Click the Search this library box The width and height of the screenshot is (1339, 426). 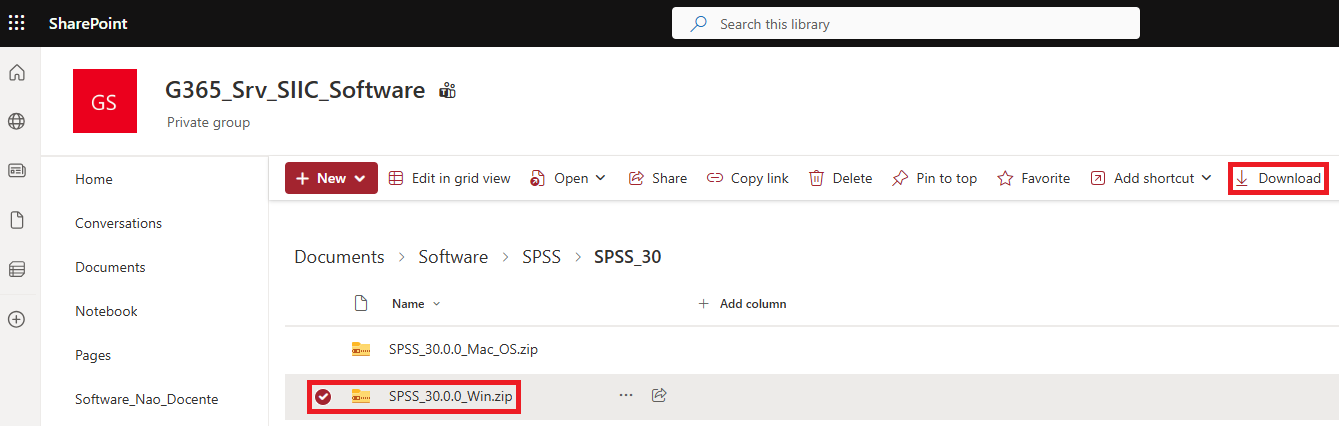[905, 24]
